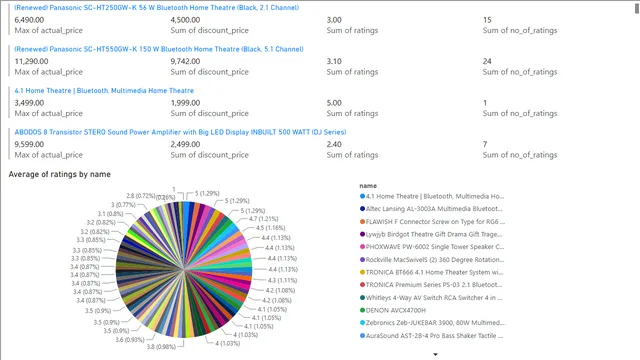Viewport: 640px width, 360px height.
Task: Click the 4.7 (1.21%) pie data label
Action: coord(263,219)
